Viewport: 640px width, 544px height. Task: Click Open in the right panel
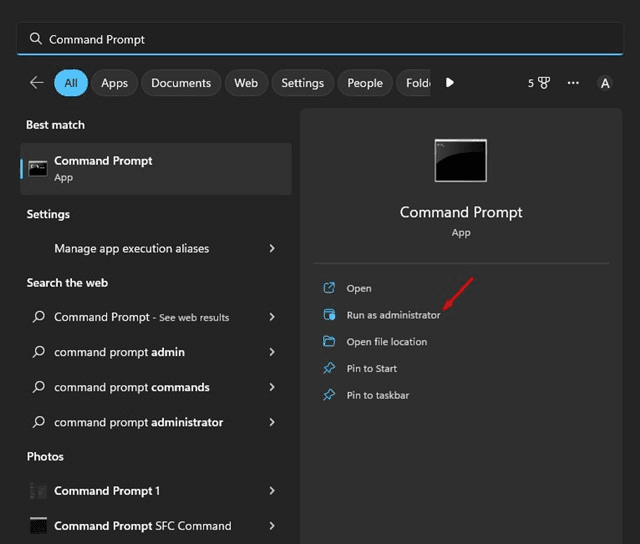[359, 288]
